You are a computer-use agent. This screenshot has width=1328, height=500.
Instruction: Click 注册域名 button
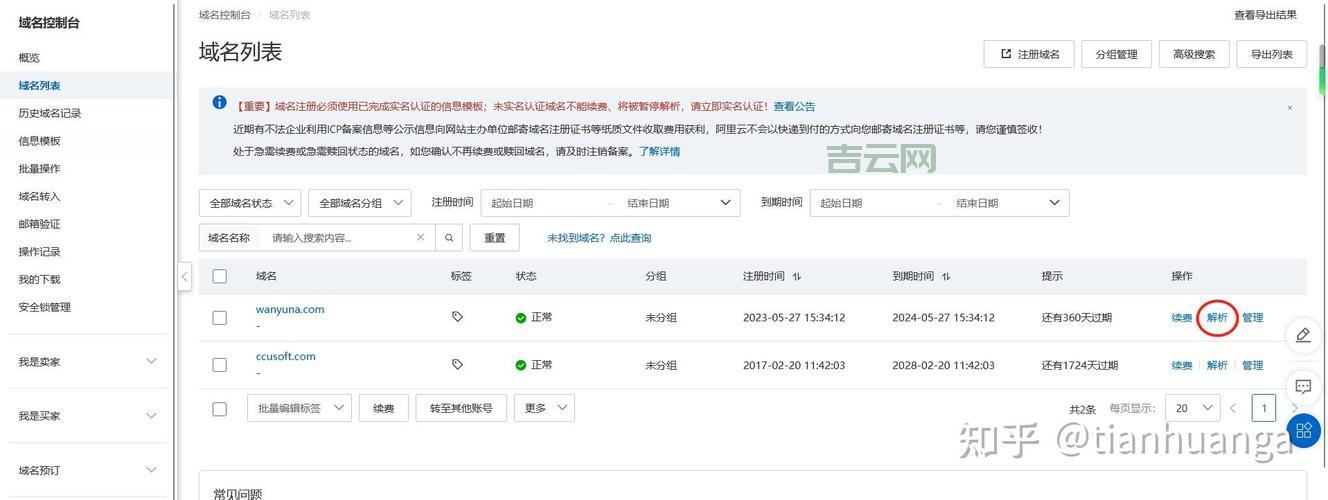(x=1029, y=54)
